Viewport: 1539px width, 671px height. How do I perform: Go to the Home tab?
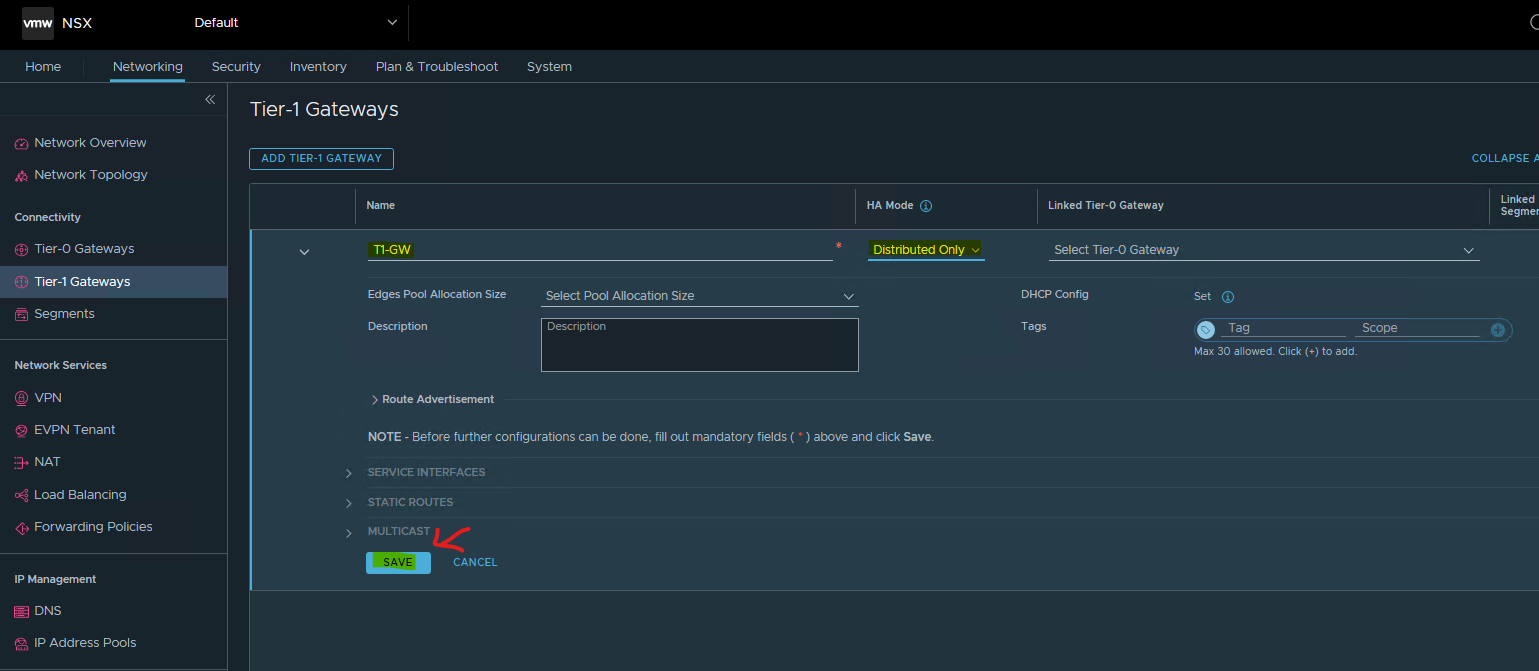[x=43, y=67]
